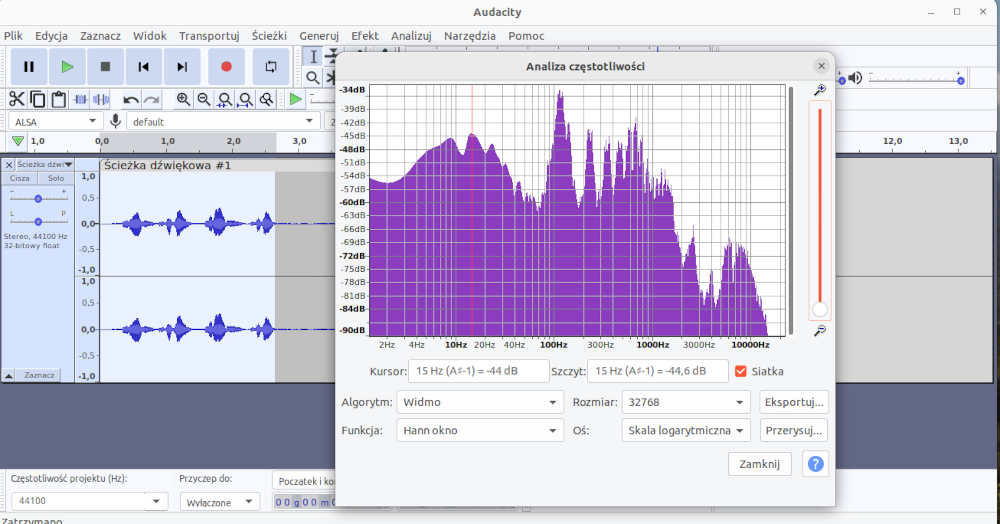Viewport: 1000px width, 524px height.
Task: Undo the last action
Action: pyautogui.click(x=131, y=99)
